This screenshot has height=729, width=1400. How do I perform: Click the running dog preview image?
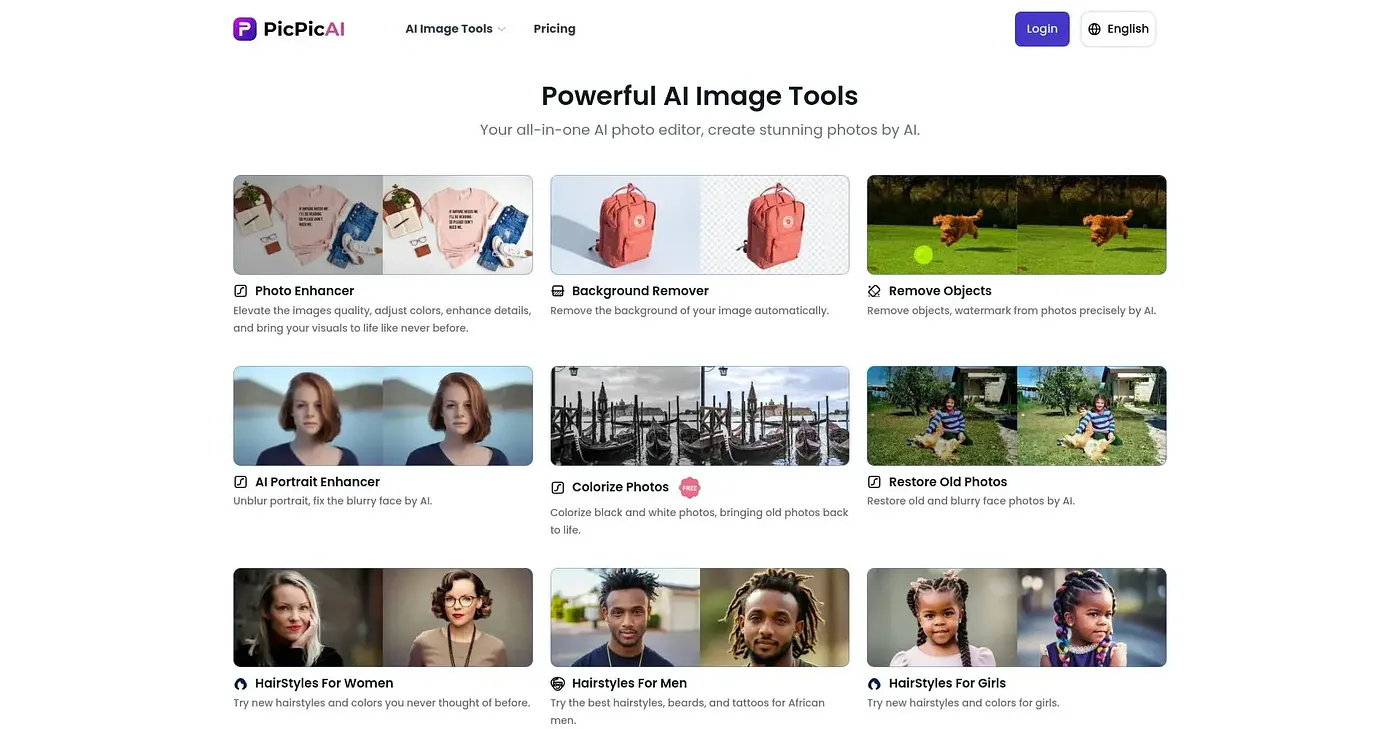tap(1017, 225)
